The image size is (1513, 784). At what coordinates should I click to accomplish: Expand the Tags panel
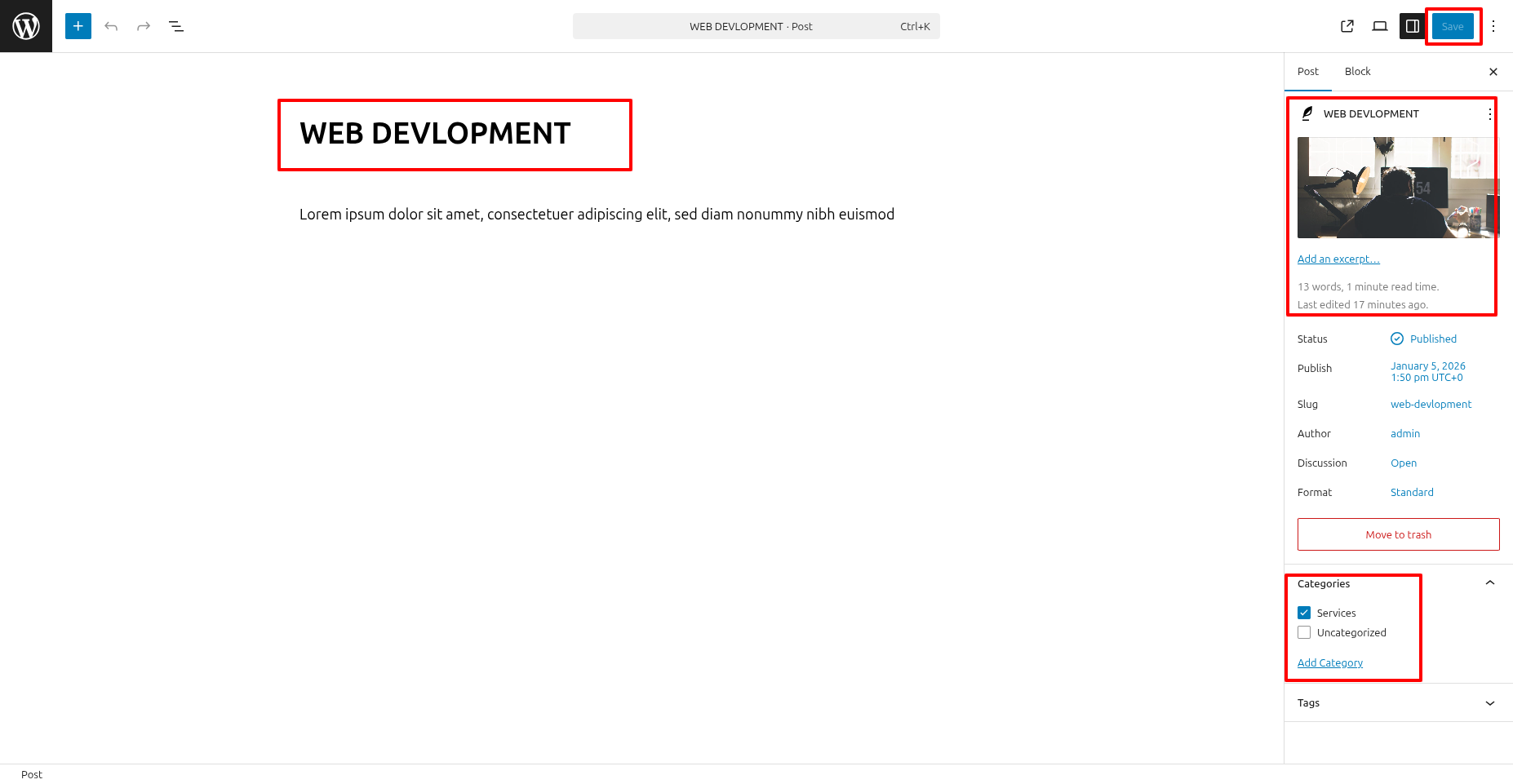click(1489, 703)
